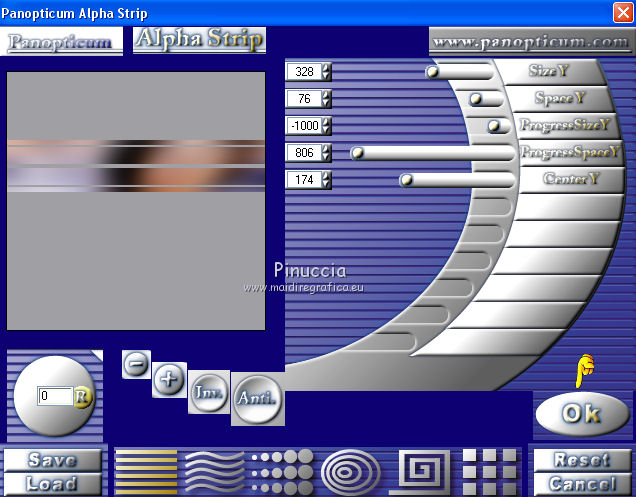Click the ProgressSpaceY label

coord(570,152)
